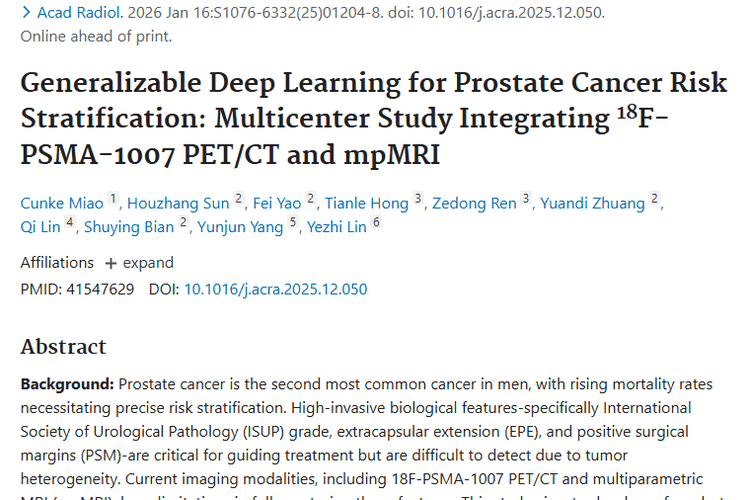This screenshot has height=500, width=750.
Task: Open the DOI link 10.1016/j.acra.2025.12.050
Action: 275,290
